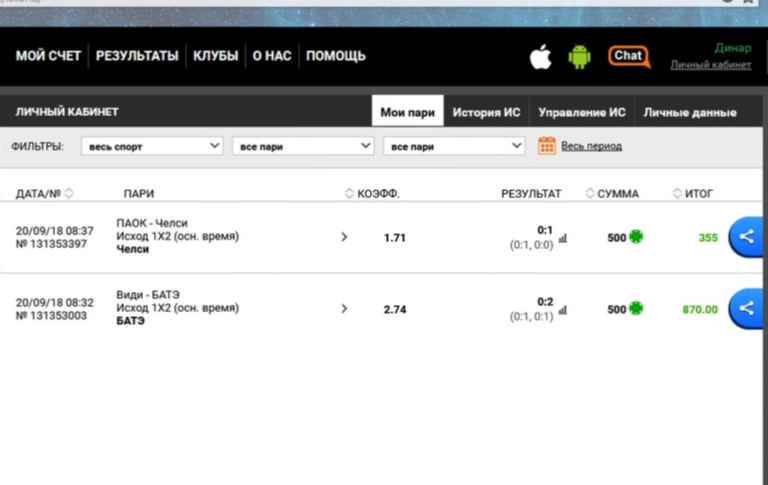Open О НАС menu
The height and width of the screenshot is (485, 768).
coord(272,56)
